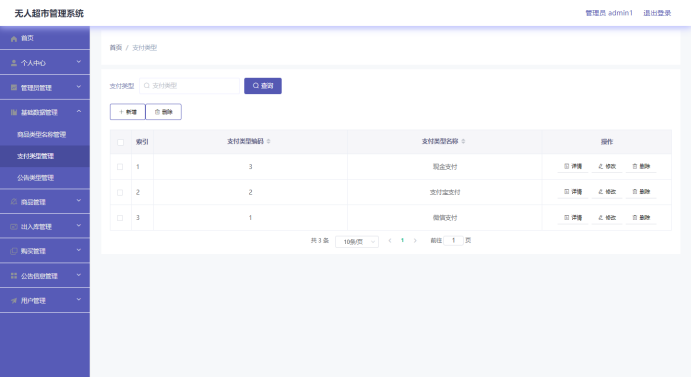Screen dimensions: 692x377
Task: Click the icon beside 商品管理
Action: [14, 202]
